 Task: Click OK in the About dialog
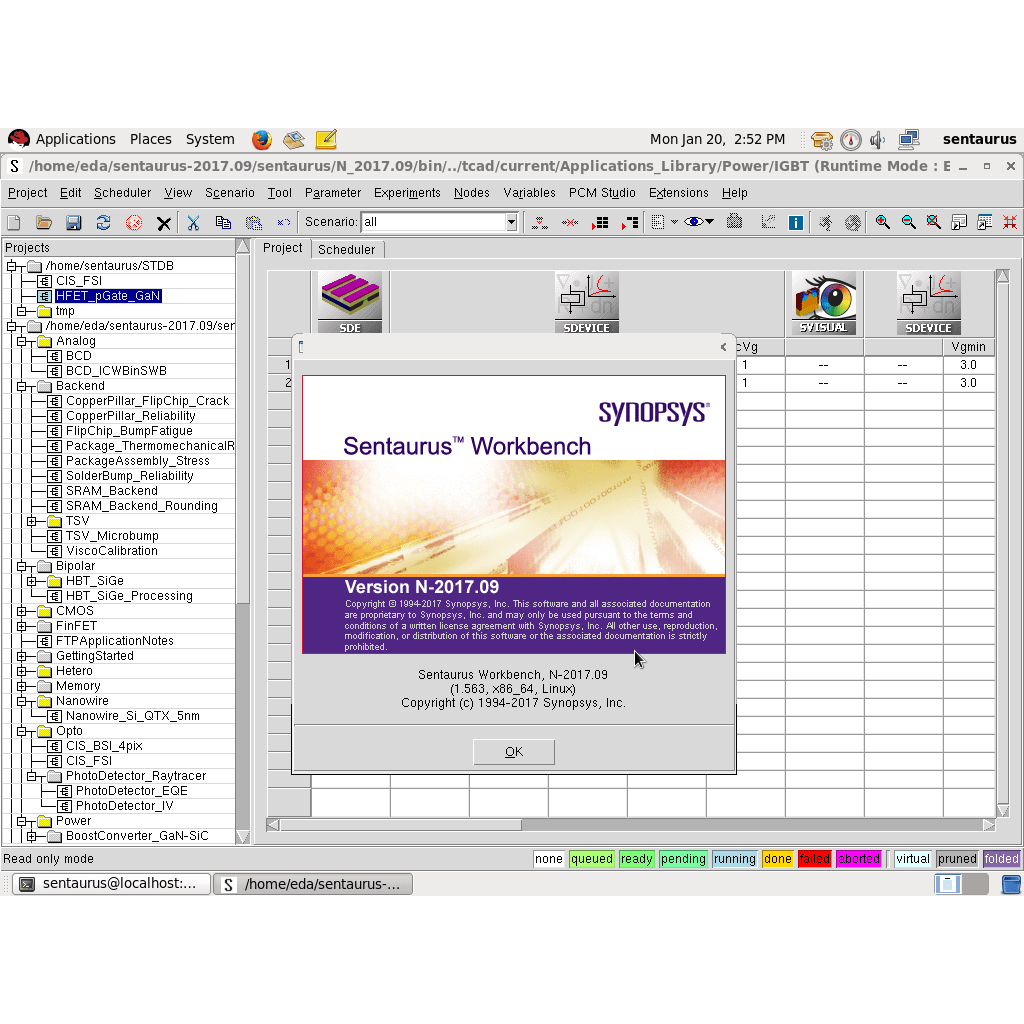point(514,752)
